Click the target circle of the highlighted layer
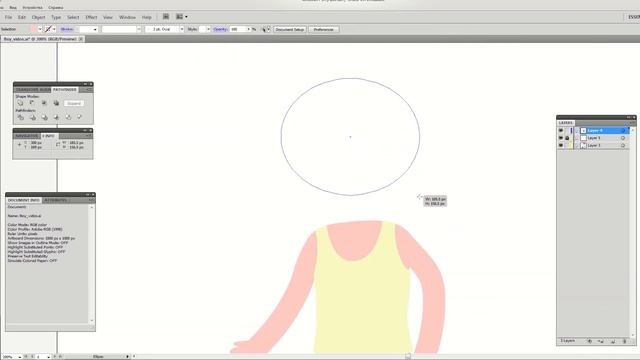 [623, 131]
